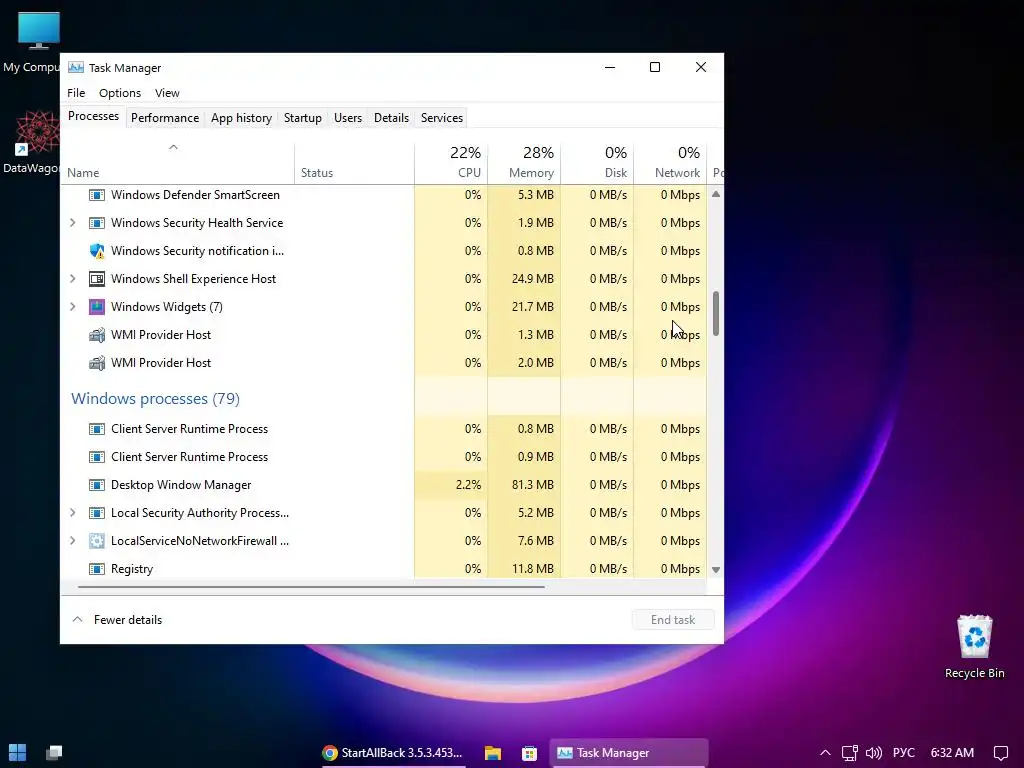This screenshot has width=1024, height=768.
Task: Click the scroll down arrow of process list
Action: 716,569
